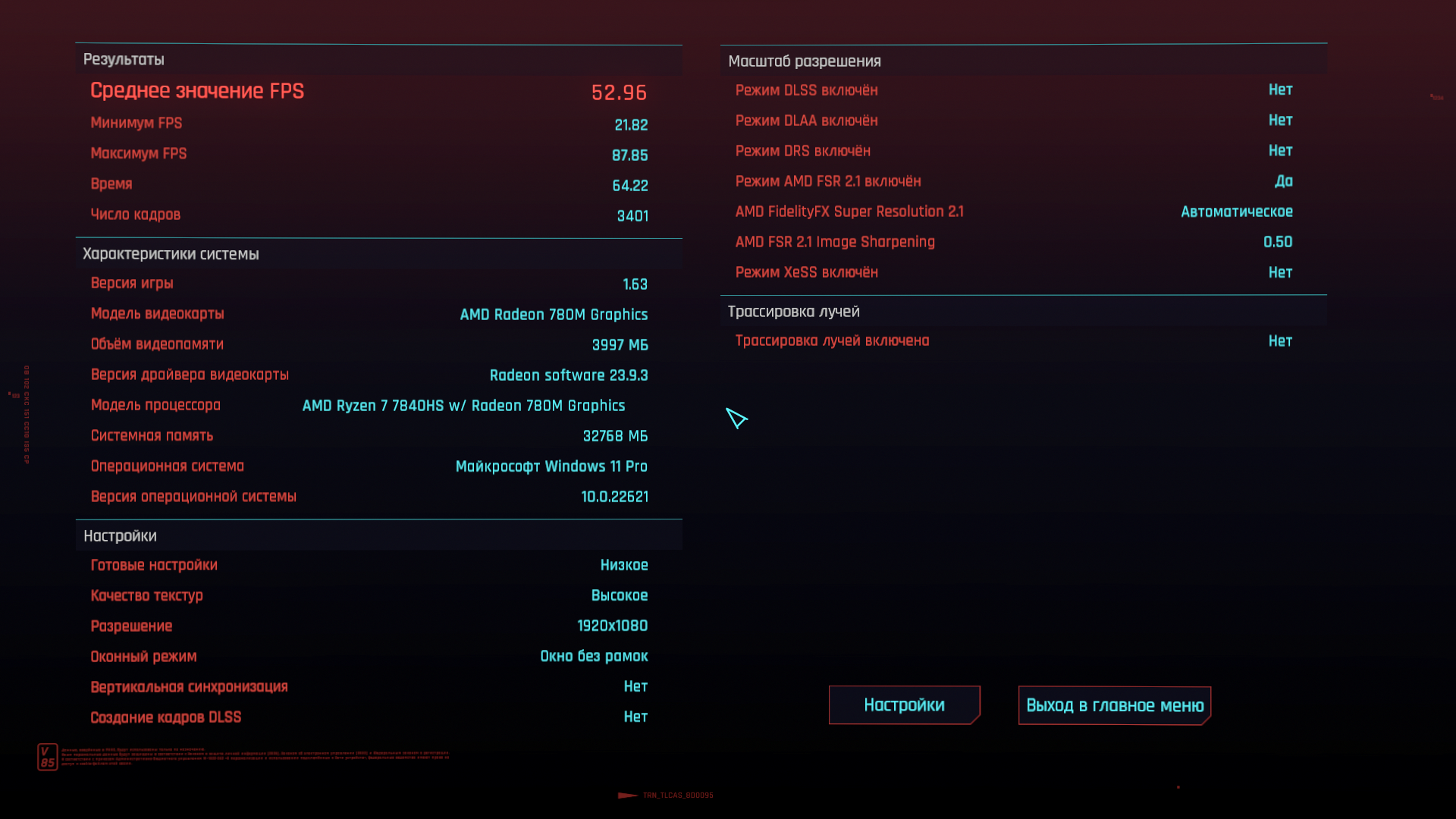Click the AMD Ryzen 7 7840HS processor value
This screenshot has width=1456, height=819.
pos(463,406)
